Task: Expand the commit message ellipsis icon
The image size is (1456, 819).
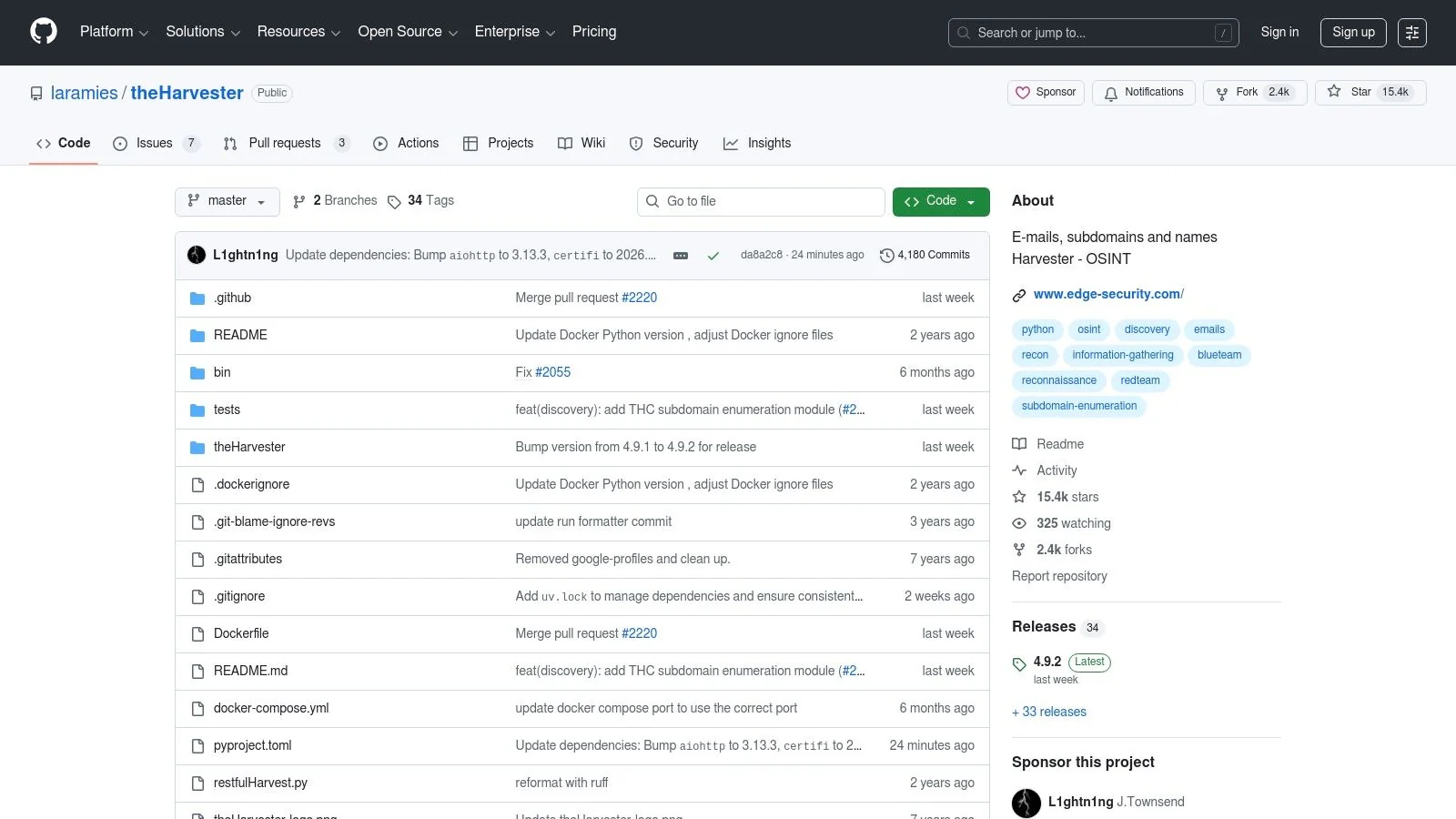Action: point(681,256)
